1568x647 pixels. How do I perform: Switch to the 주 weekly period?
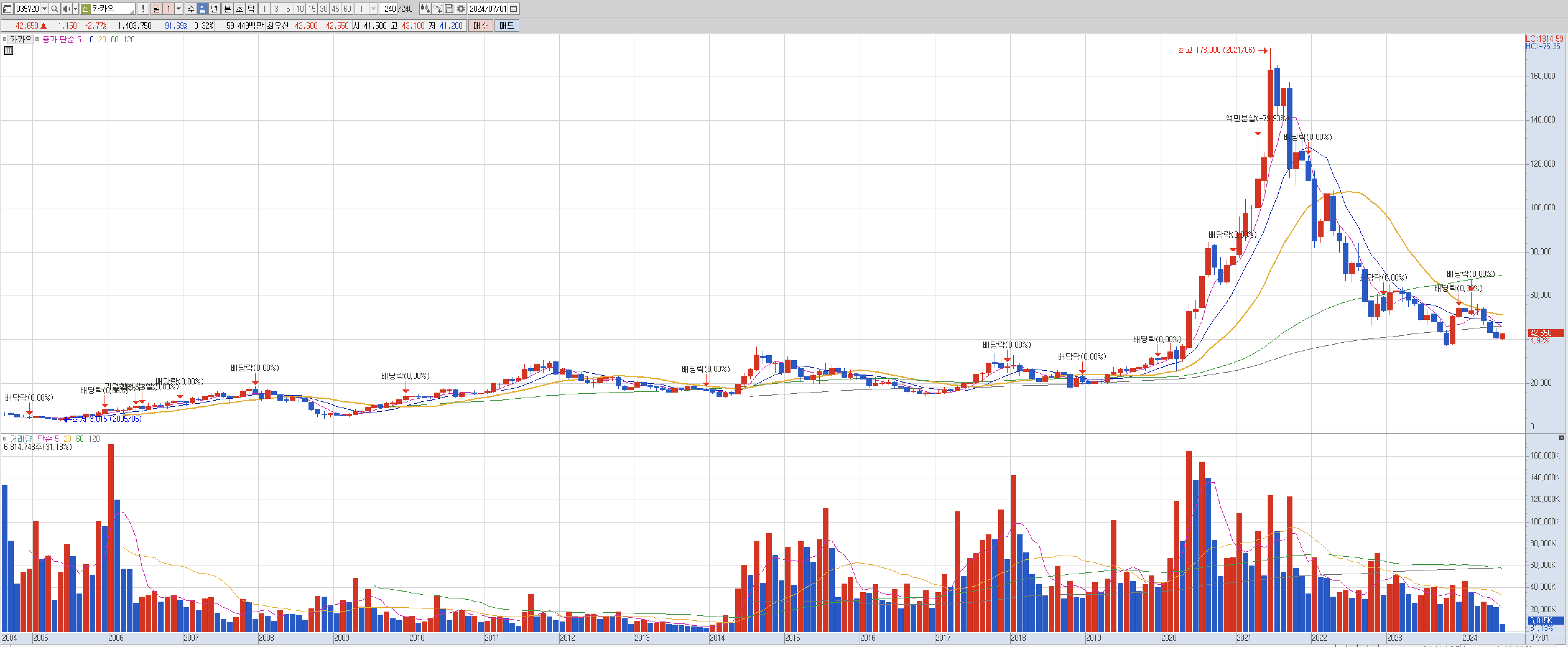click(x=191, y=8)
